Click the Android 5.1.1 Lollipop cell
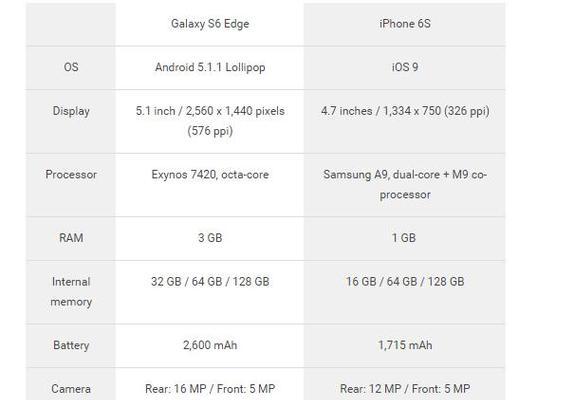 (x=210, y=68)
